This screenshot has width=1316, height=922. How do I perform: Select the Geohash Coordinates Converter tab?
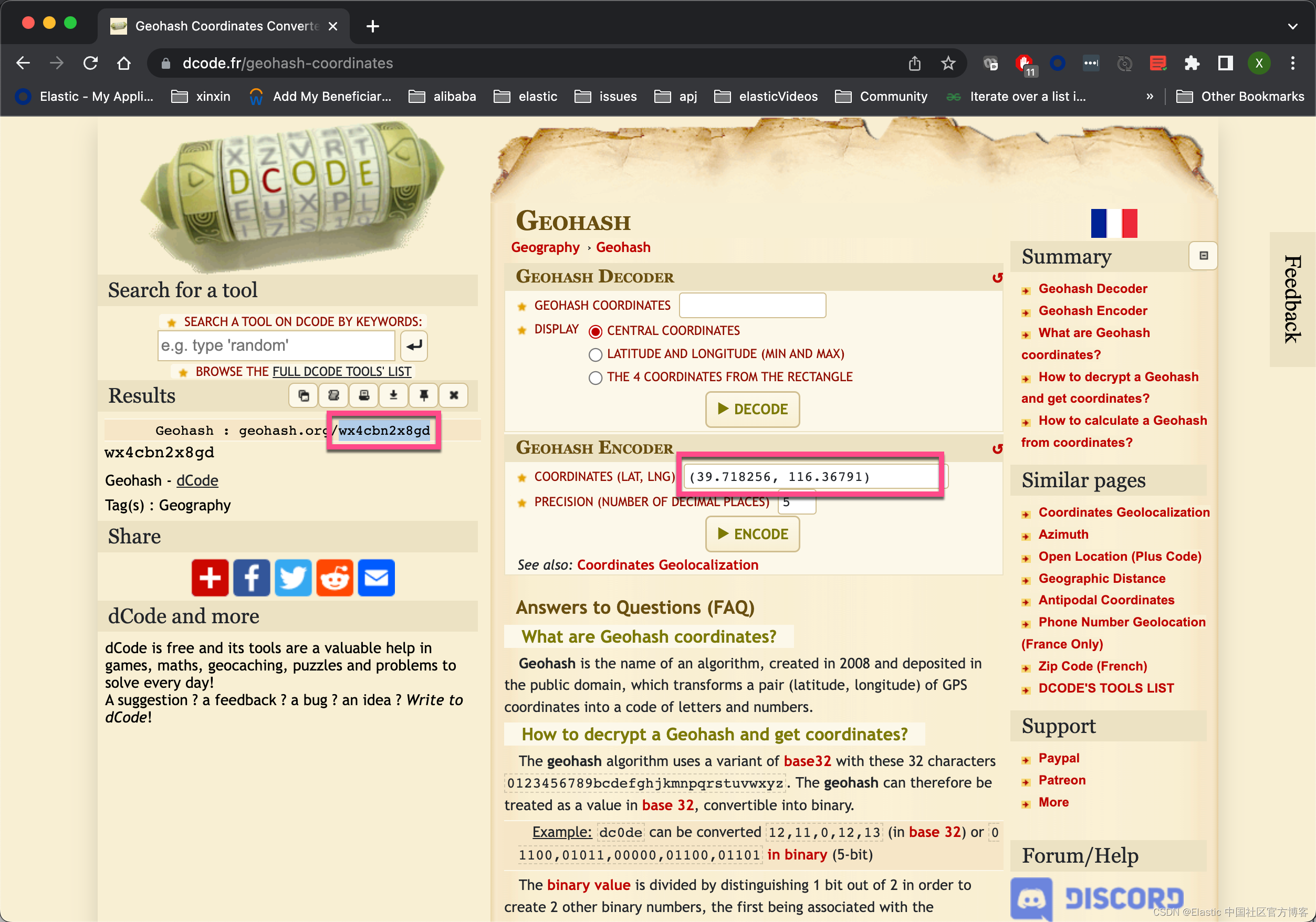click(x=224, y=26)
